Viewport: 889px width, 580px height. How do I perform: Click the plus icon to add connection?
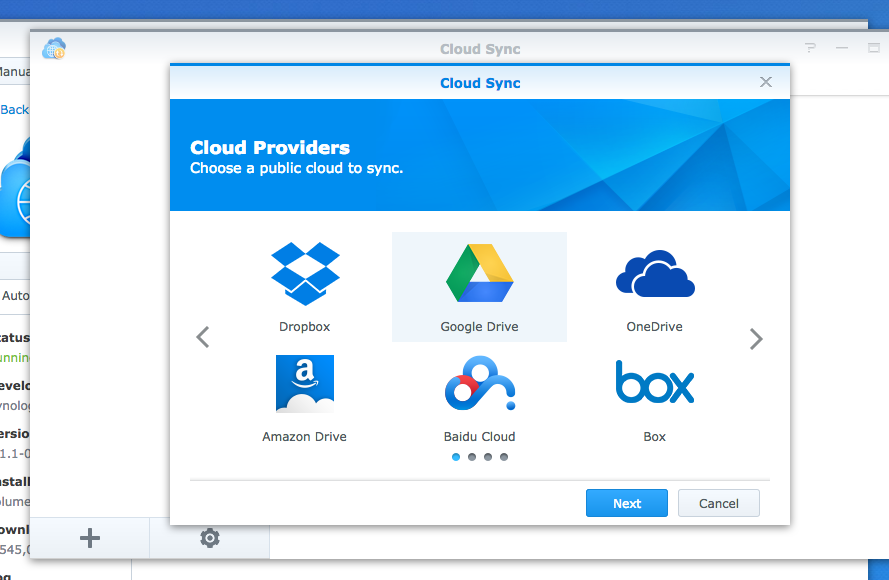coord(90,538)
